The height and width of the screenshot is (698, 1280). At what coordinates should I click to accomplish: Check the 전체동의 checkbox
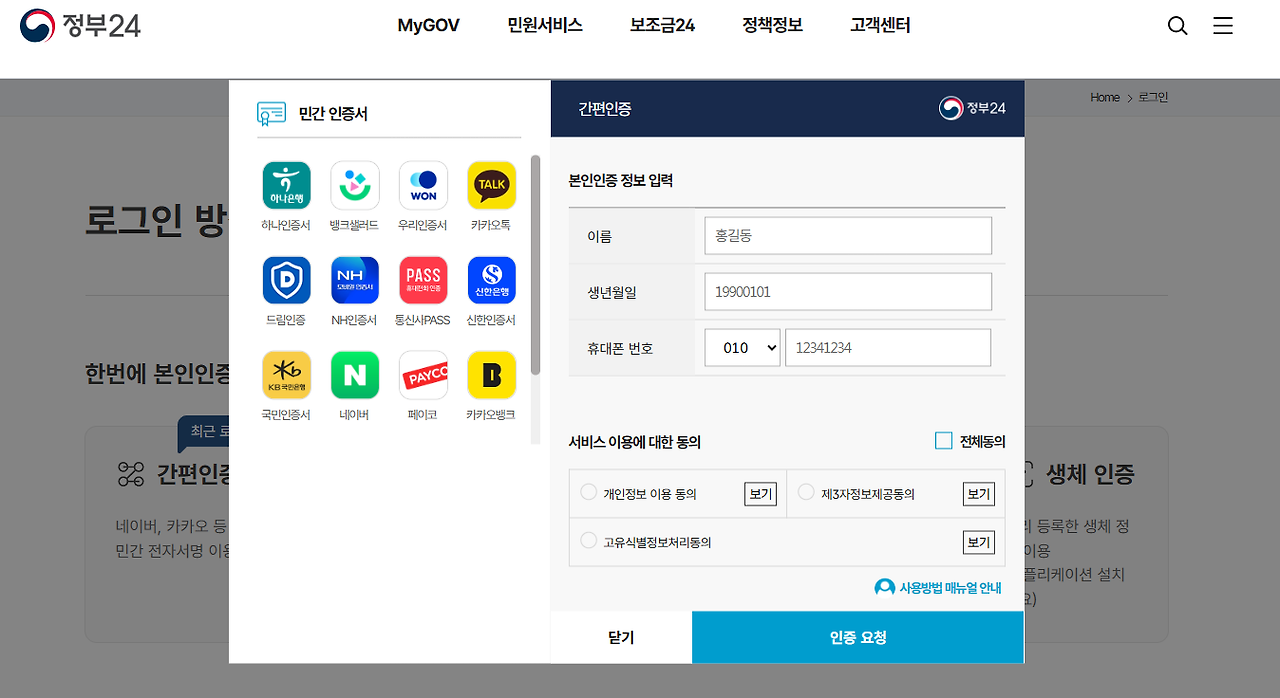click(x=944, y=441)
